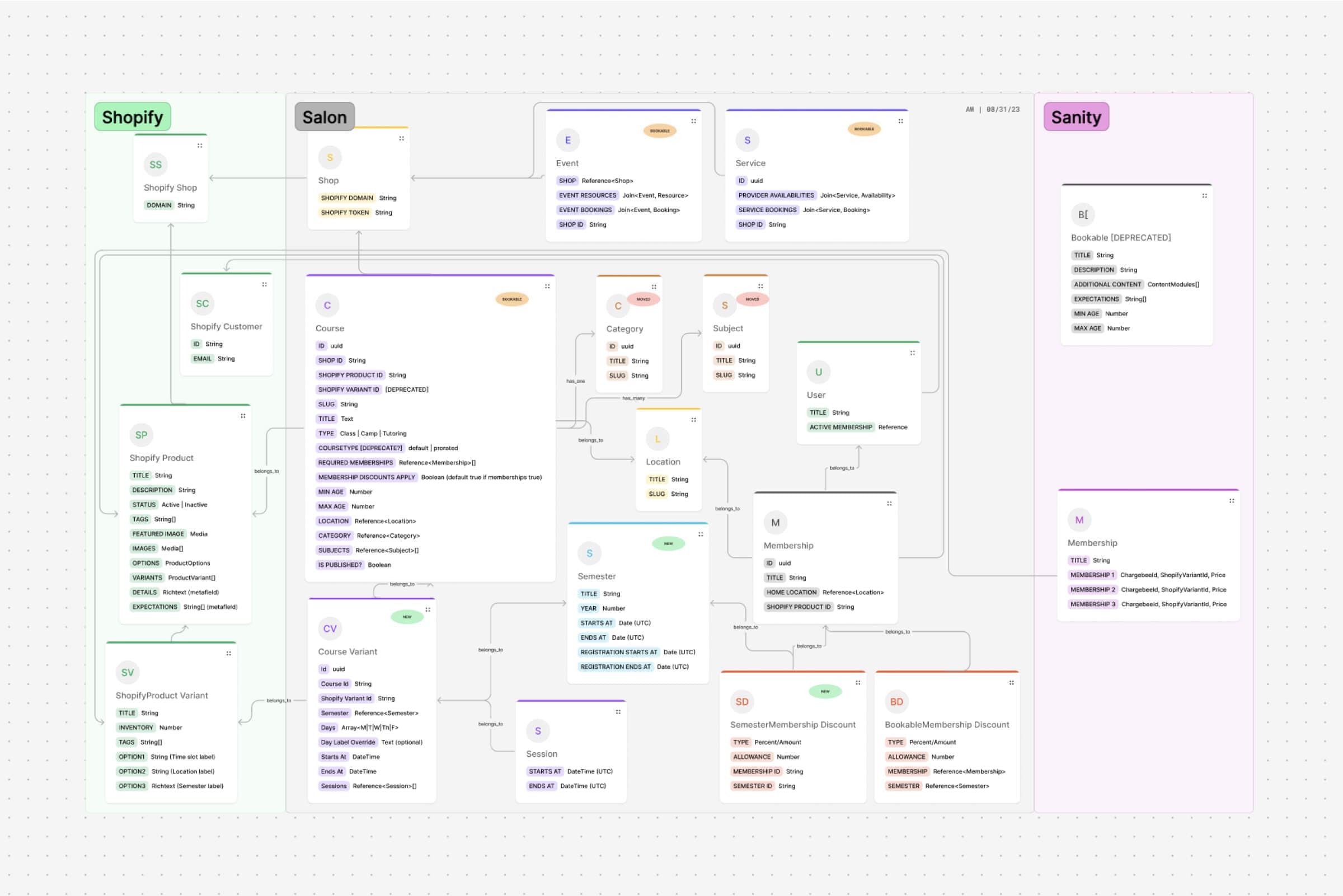Click the drag handle on the Event card
1343x896 pixels.
[x=693, y=121]
